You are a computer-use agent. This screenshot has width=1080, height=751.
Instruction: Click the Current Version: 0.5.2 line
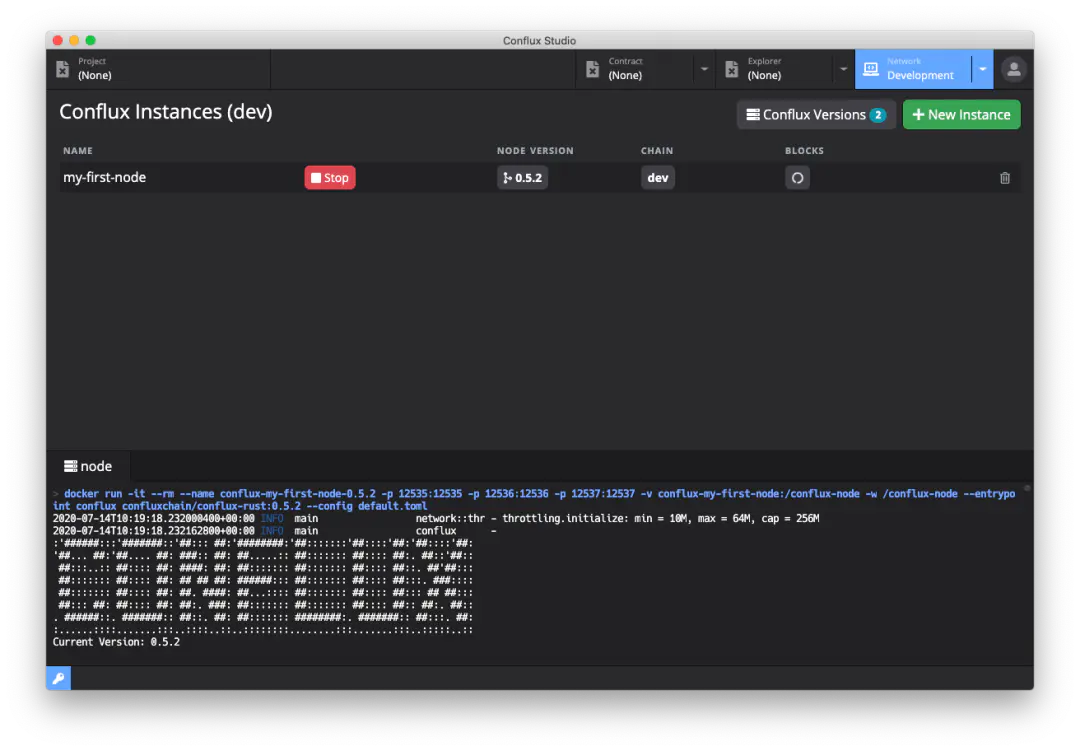[116, 642]
